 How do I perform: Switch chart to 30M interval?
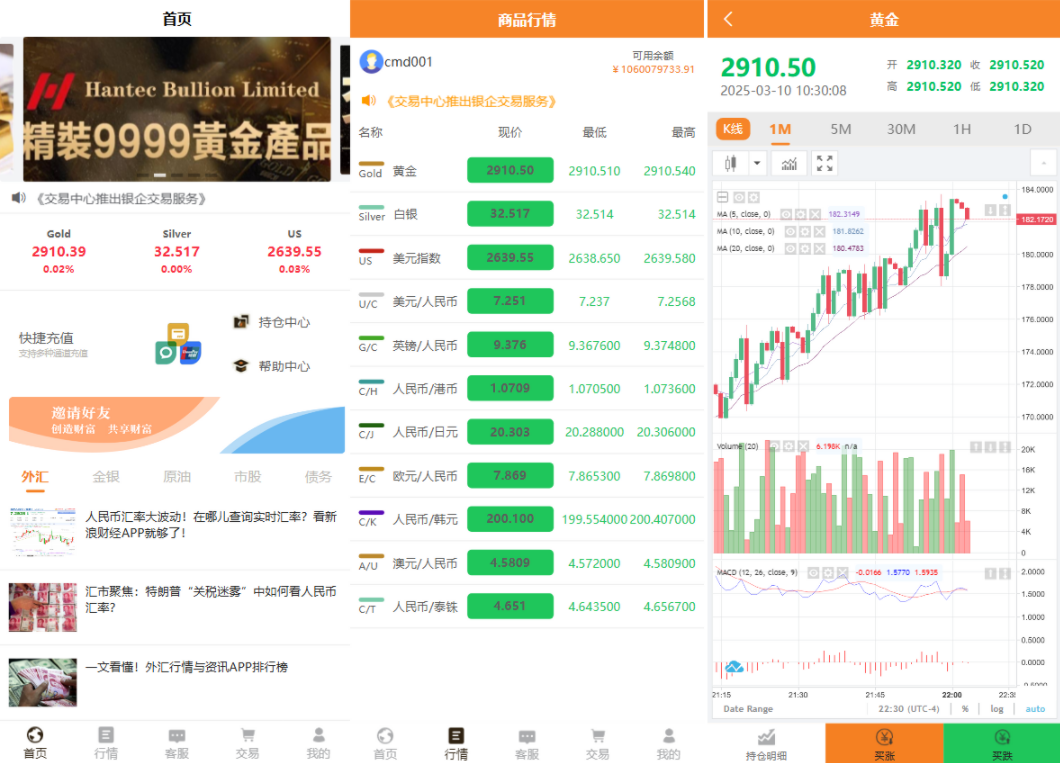(x=901, y=129)
